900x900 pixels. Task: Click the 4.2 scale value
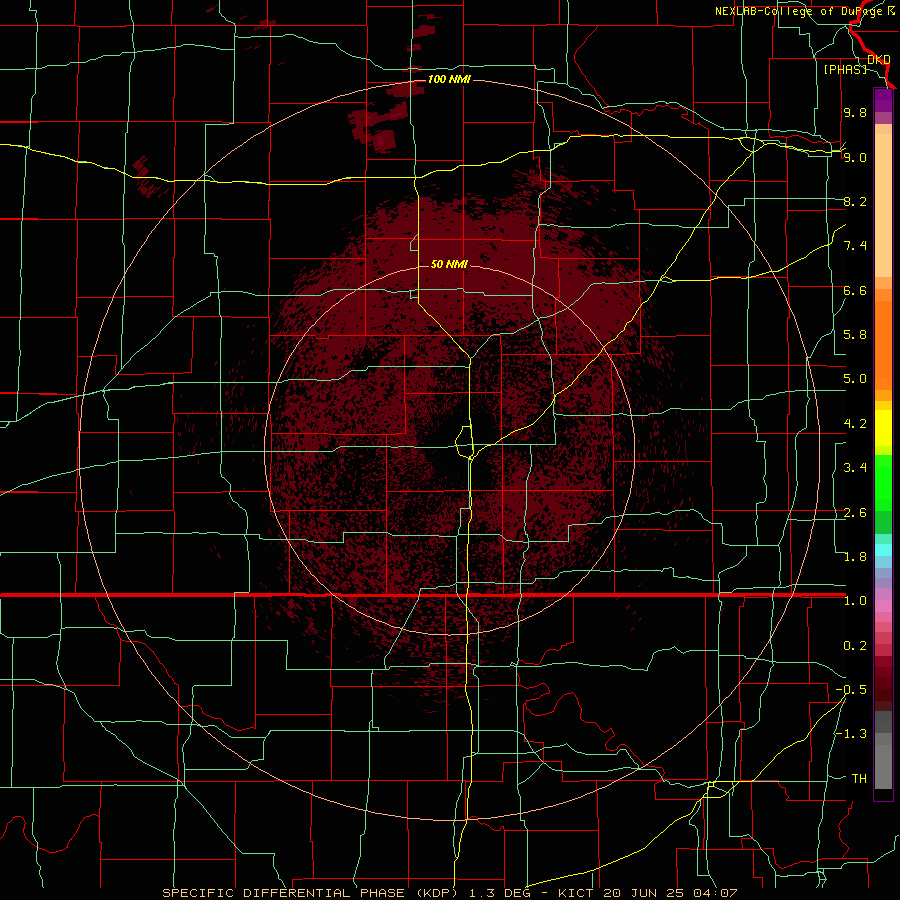(x=855, y=424)
